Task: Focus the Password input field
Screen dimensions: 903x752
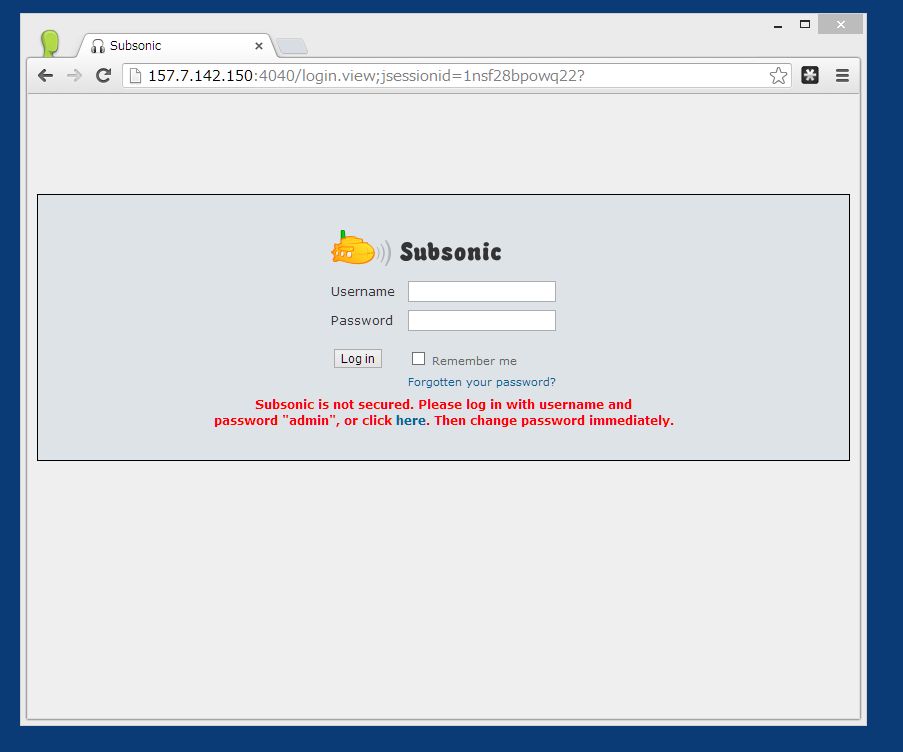Action: click(481, 321)
